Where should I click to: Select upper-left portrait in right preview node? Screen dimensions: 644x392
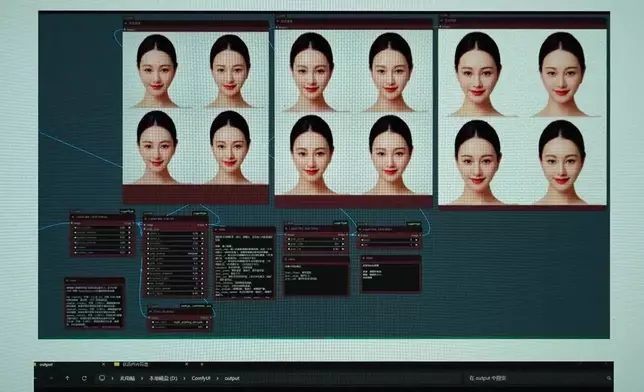point(479,74)
